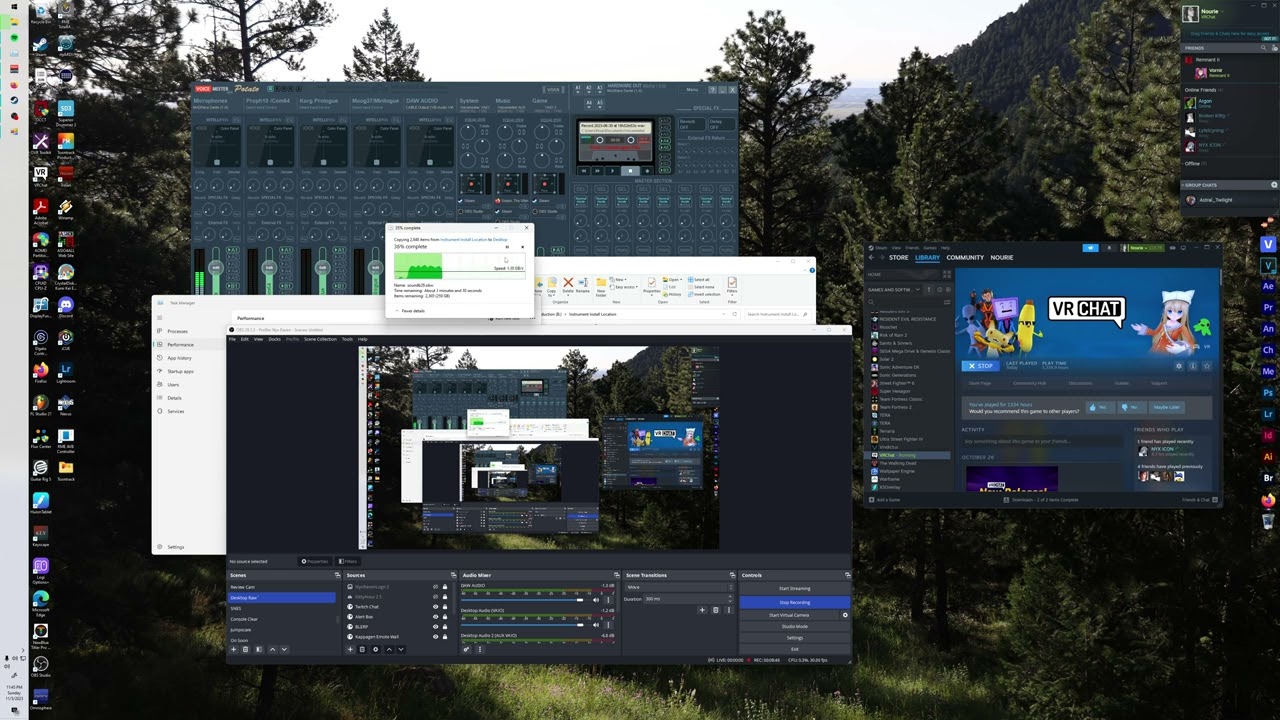Hide the BLERP source with eye icon
This screenshot has width=1280, height=720.
point(435,627)
